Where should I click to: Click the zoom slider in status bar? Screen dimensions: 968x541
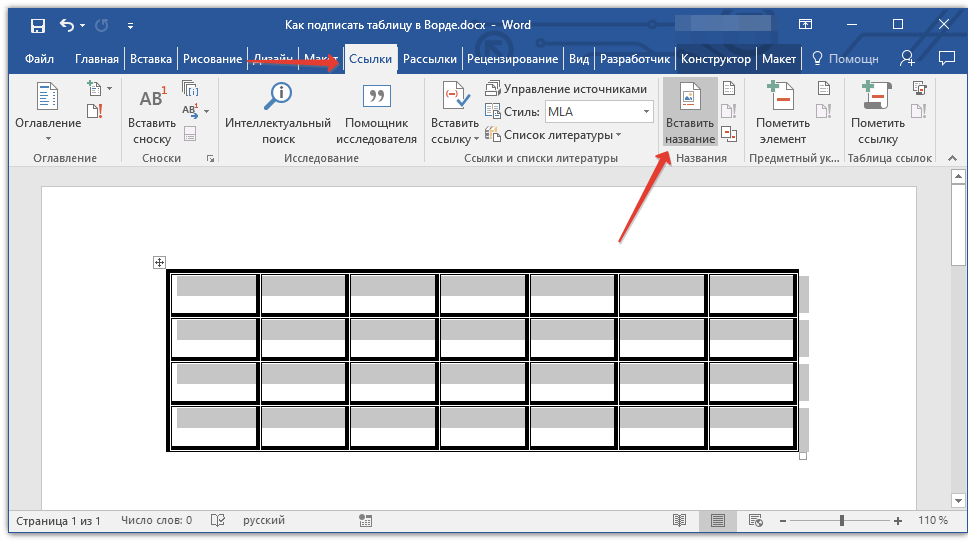click(842, 521)
